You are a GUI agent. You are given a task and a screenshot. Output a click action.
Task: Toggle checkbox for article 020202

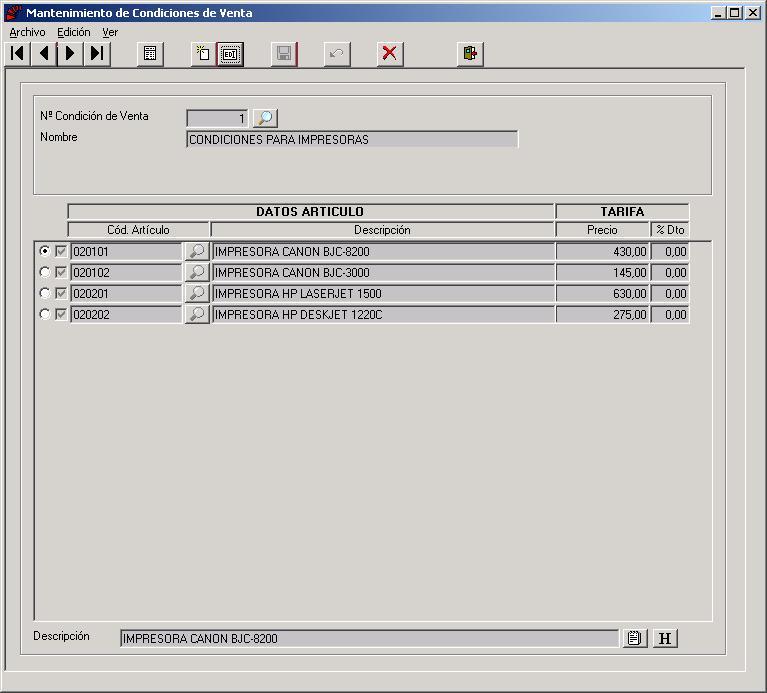61,314
